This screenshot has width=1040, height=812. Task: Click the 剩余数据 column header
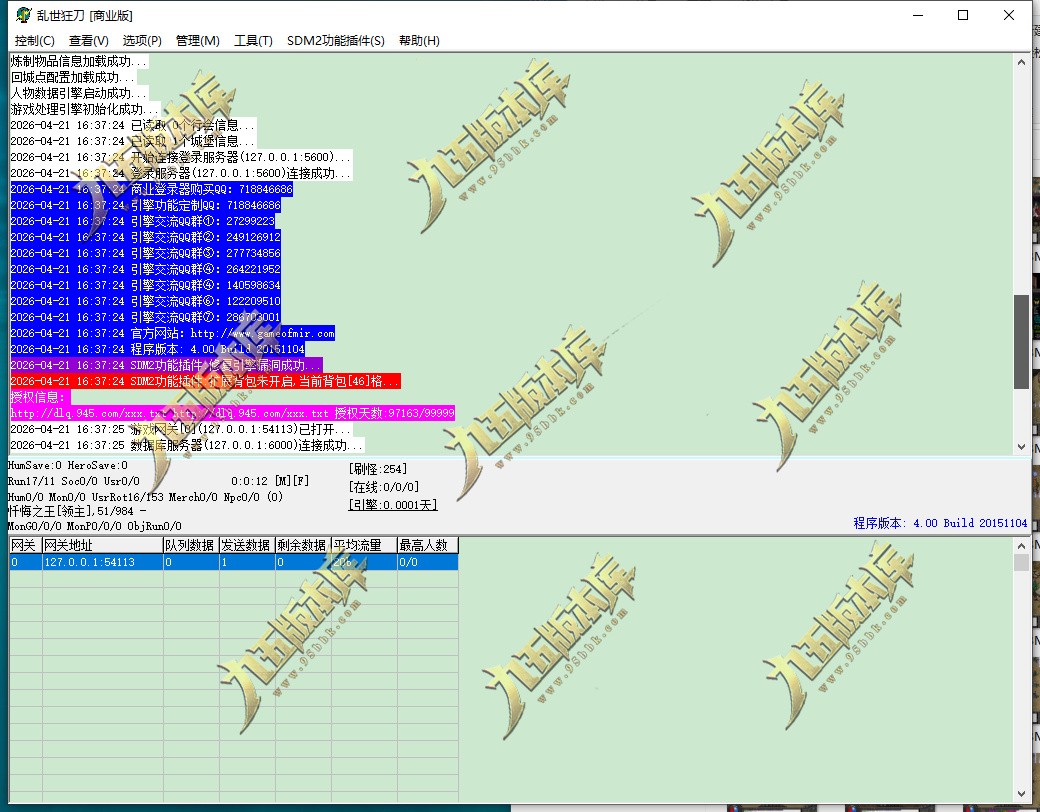pos(303,545)
